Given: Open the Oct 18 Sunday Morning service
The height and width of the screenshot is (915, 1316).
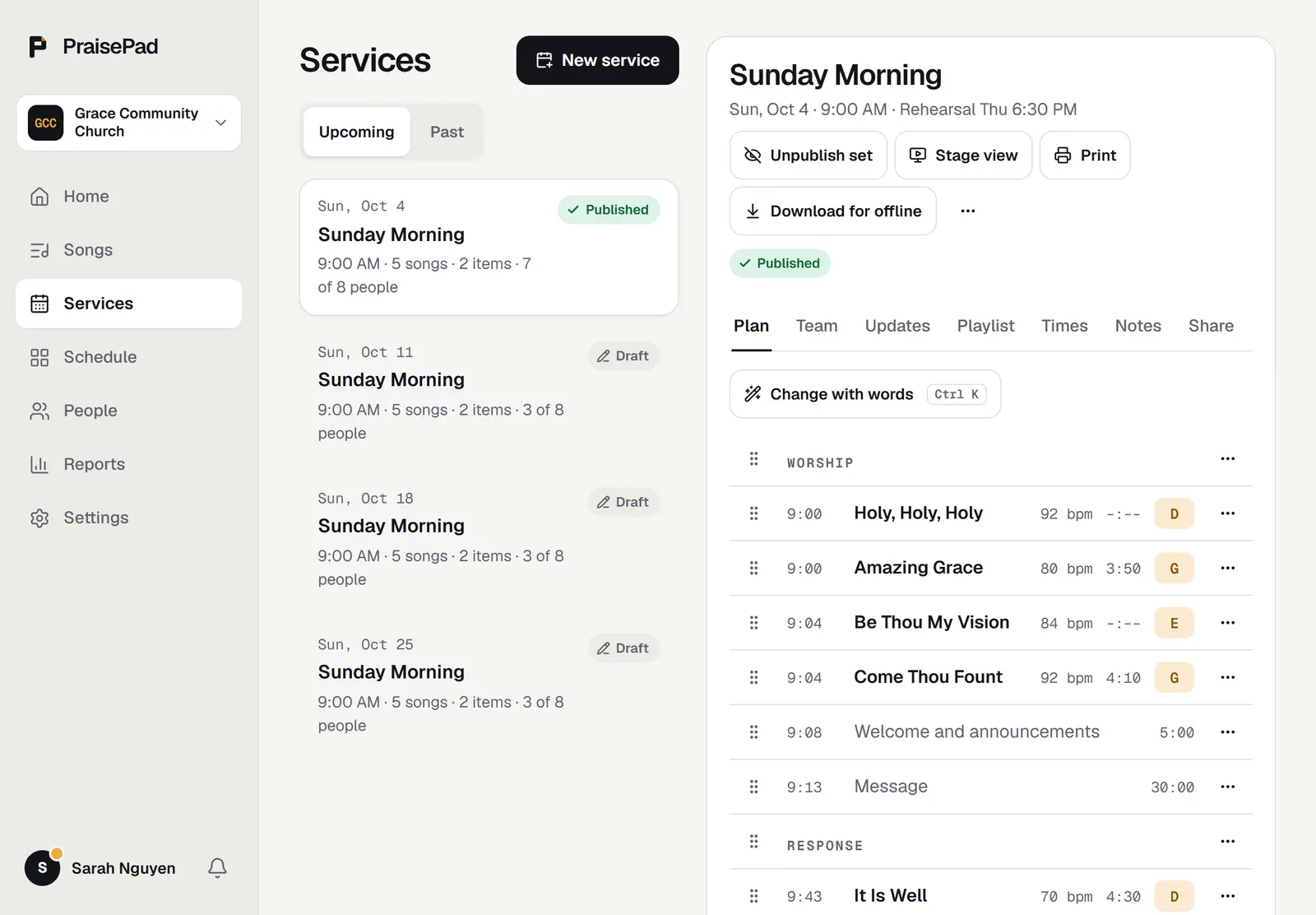Looking at the screenshot, I should click(489, 539).
